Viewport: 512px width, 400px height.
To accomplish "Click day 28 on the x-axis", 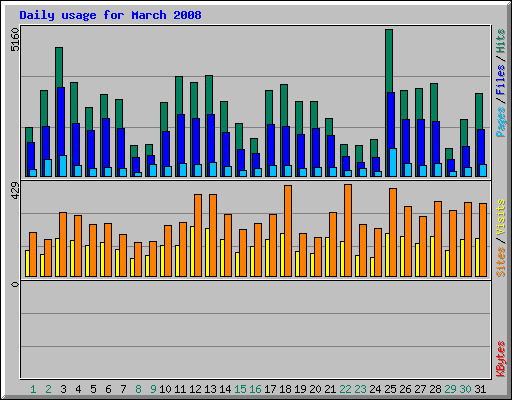I will (435, 389).
